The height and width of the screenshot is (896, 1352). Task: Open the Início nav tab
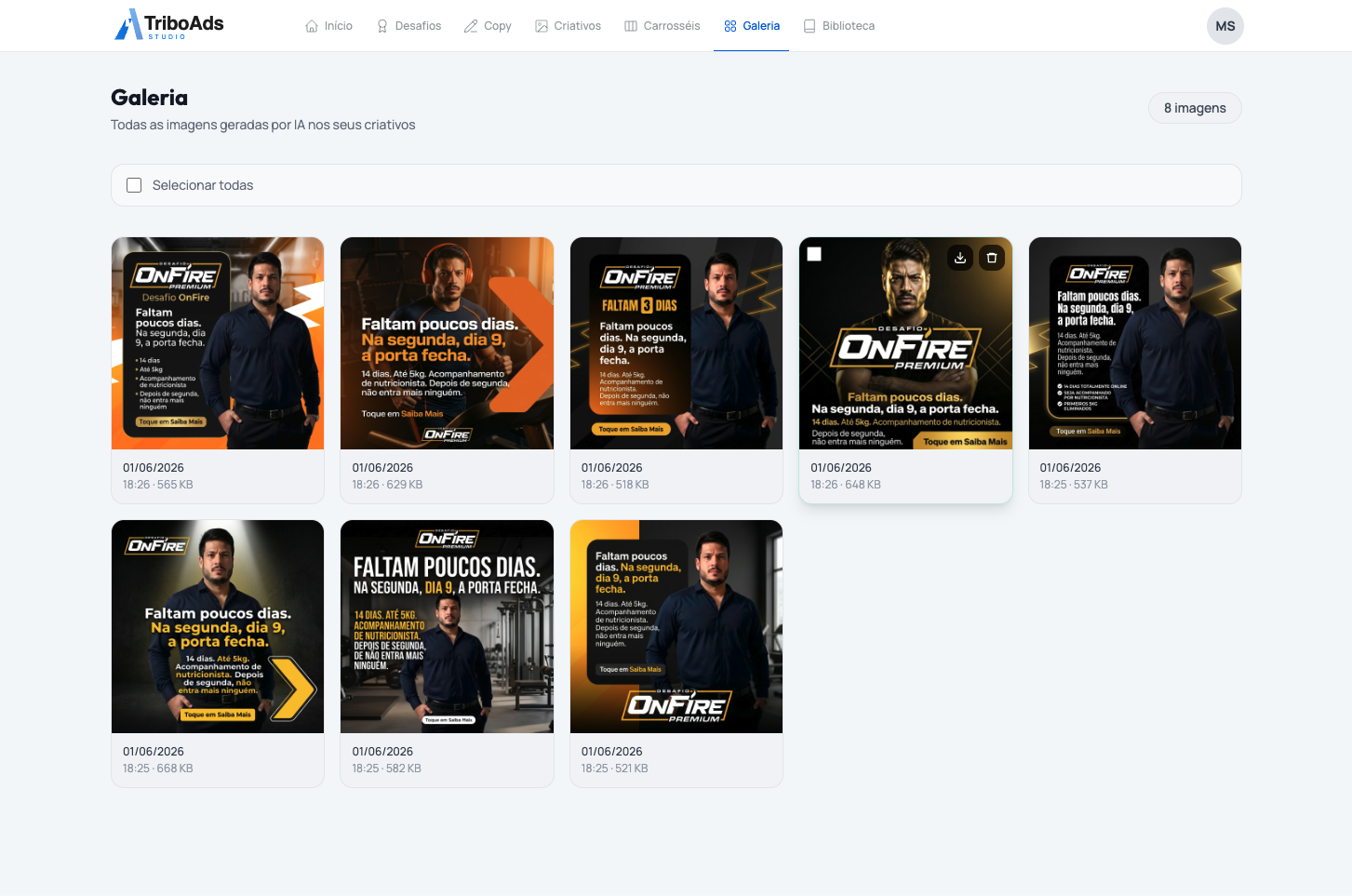(329, 26)
